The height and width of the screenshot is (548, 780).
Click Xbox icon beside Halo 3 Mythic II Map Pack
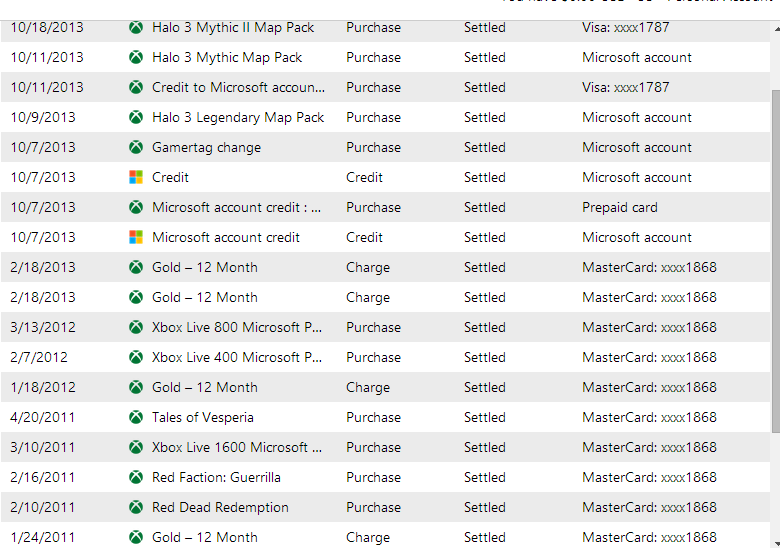(136, 27)
